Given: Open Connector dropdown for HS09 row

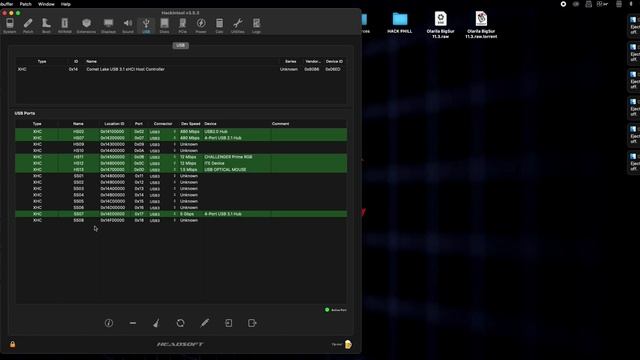Looking at the screenshot, I should click(x=163, y=144).
